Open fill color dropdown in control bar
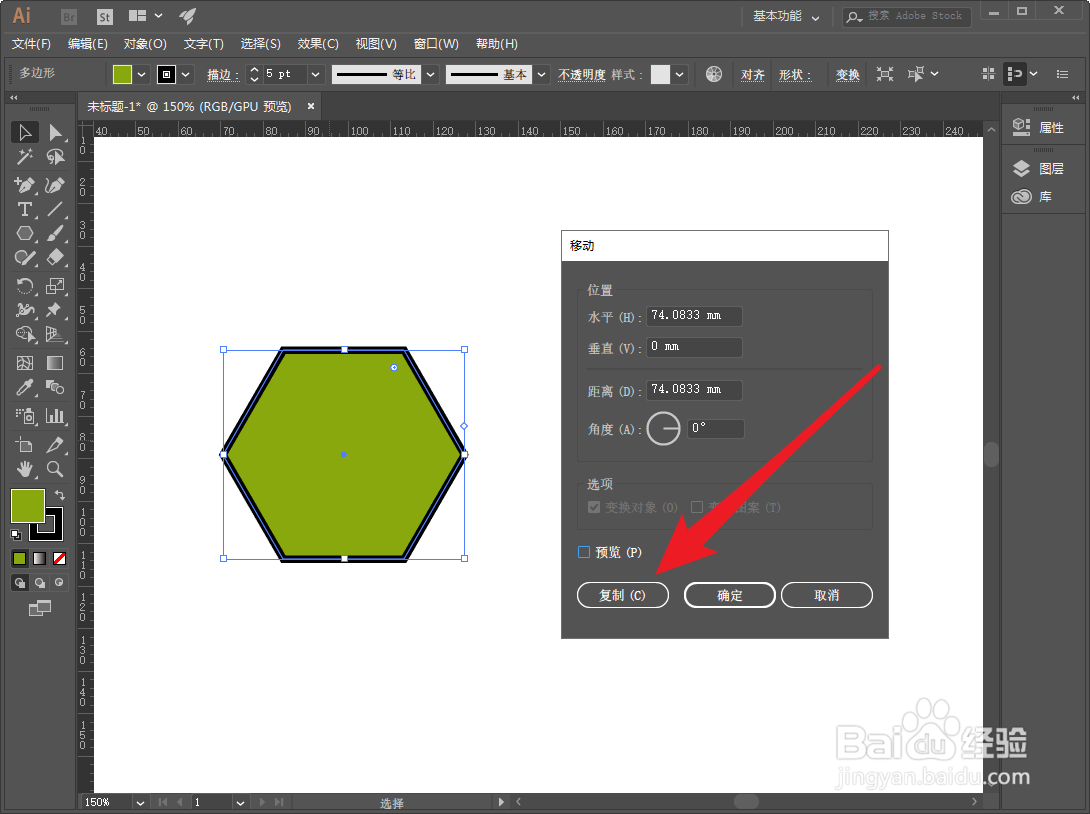1090x814 pixels. (141, 74)
